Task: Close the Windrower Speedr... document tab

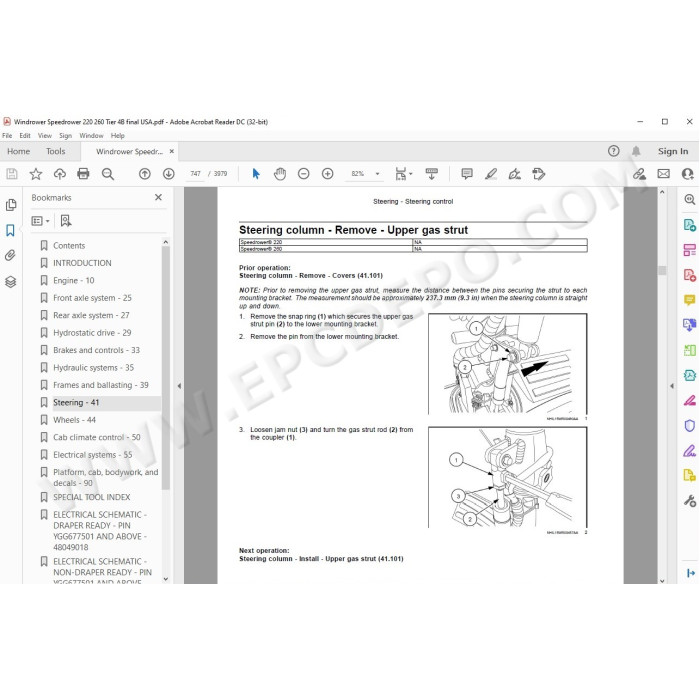Action: point(171,151)
